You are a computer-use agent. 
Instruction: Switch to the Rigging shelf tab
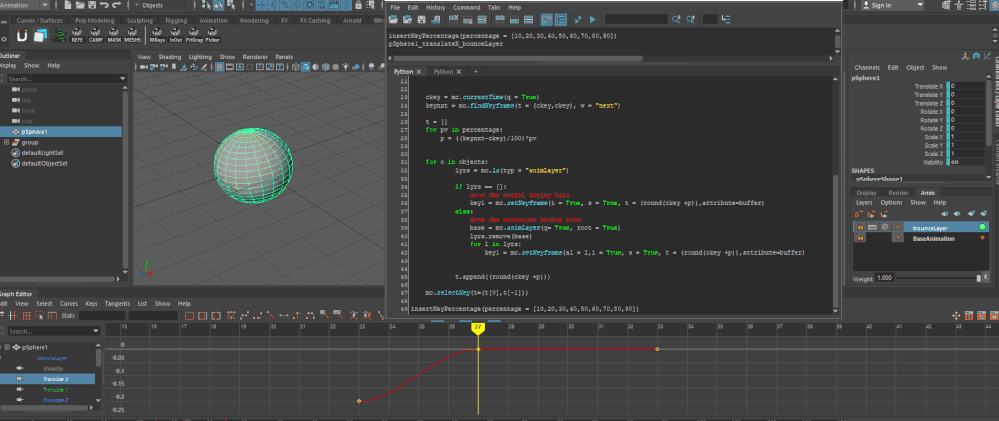[x=176, y=20]
